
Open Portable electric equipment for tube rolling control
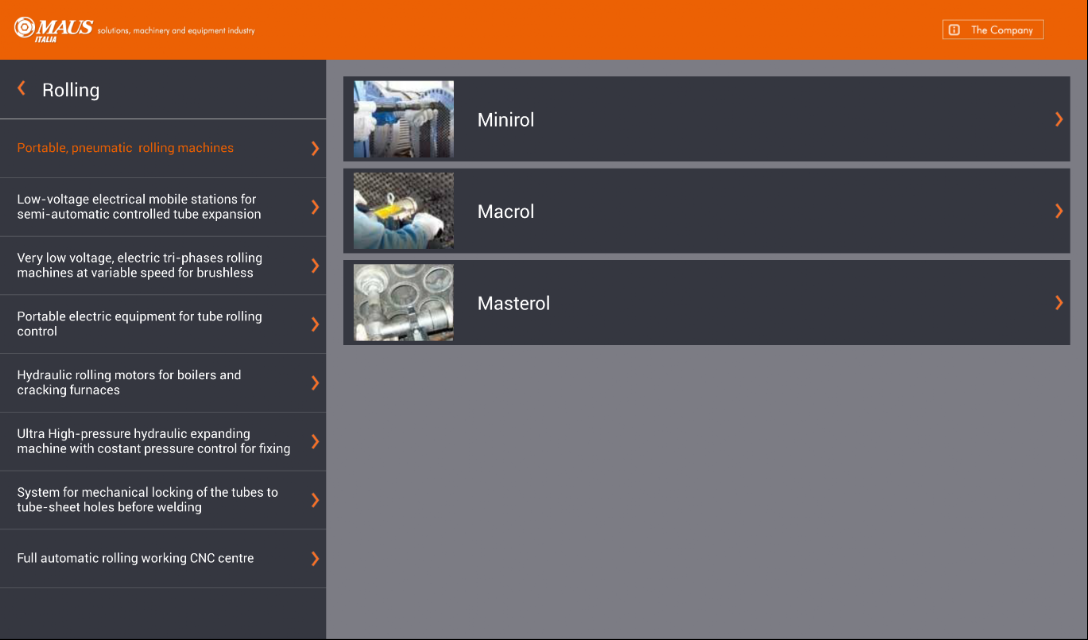coord(163,324)
